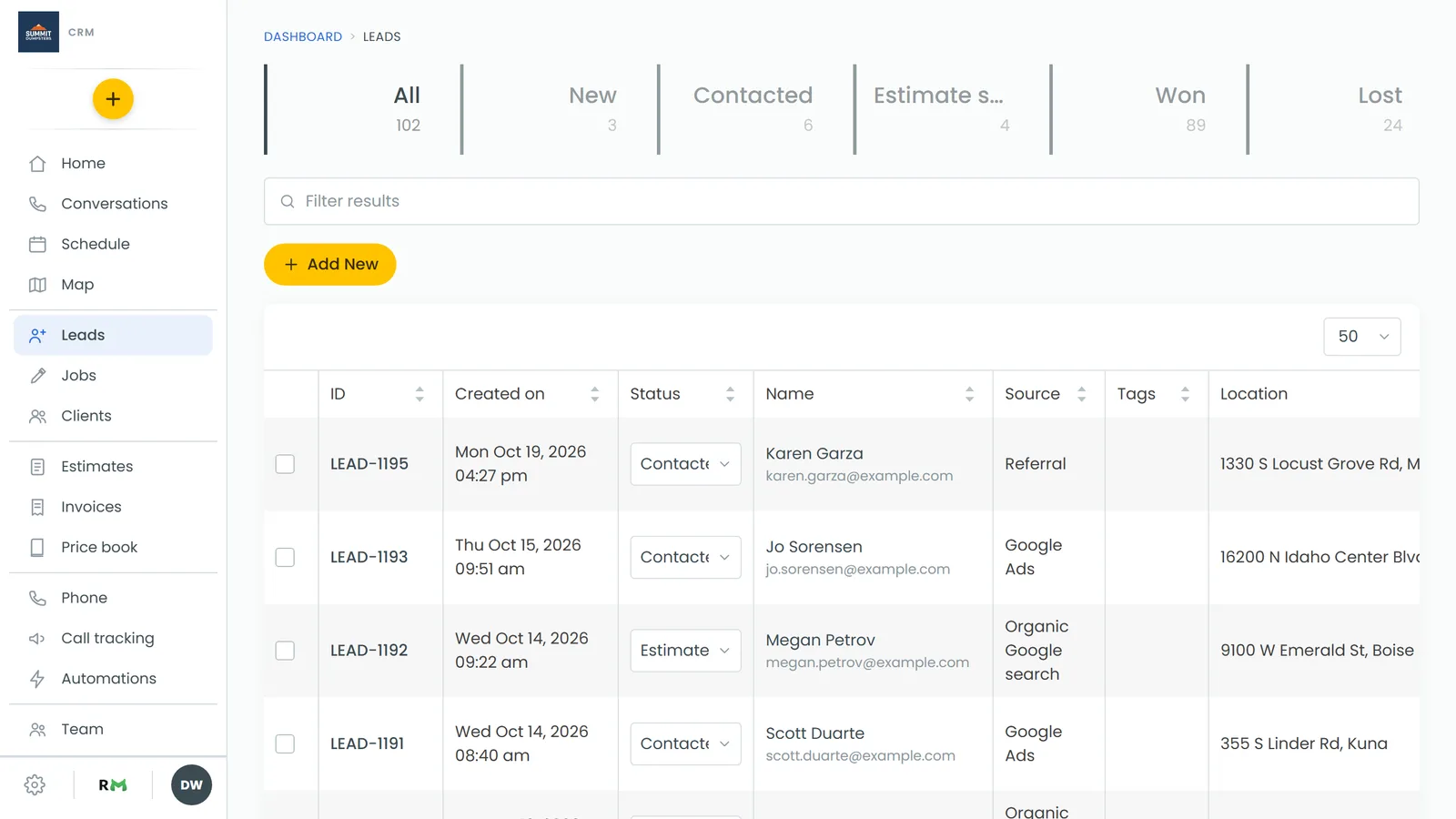The height and width of the screenshot is (819, 1456).
Task: Switch to the Contacted leads tab
Action: 756,109
